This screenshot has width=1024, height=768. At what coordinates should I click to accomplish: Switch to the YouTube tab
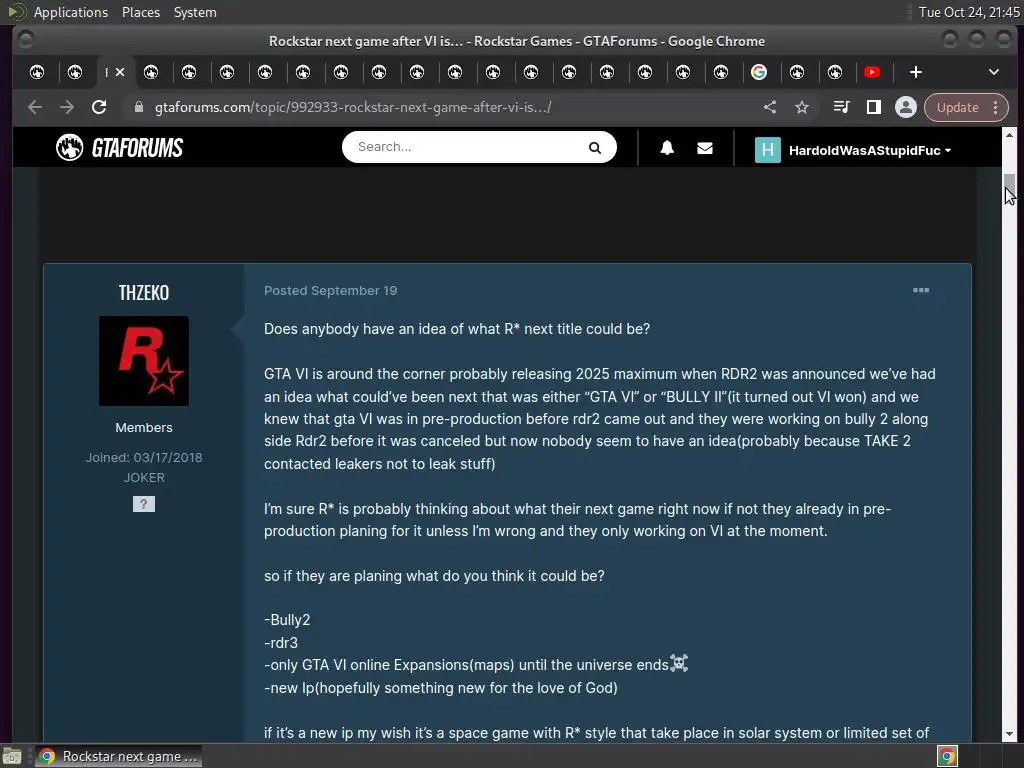872,72
